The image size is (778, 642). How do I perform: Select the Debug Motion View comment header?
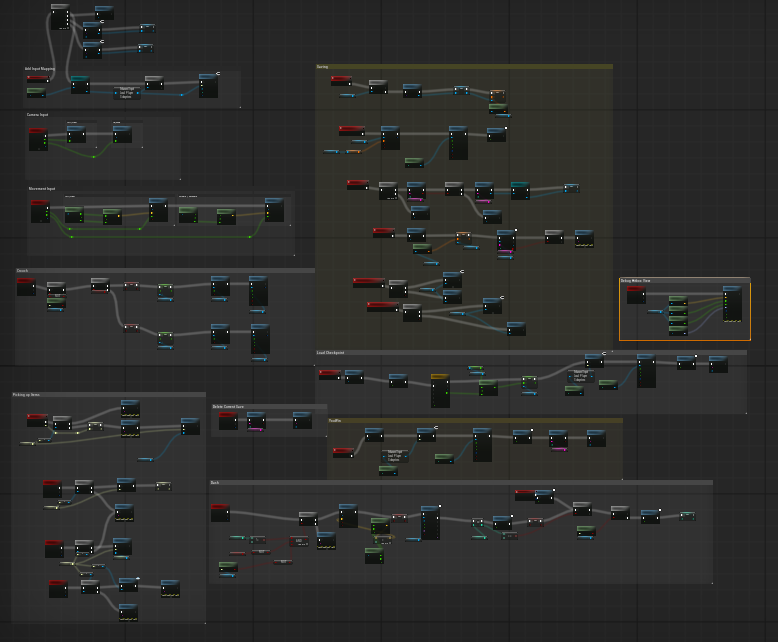point(685,280)
